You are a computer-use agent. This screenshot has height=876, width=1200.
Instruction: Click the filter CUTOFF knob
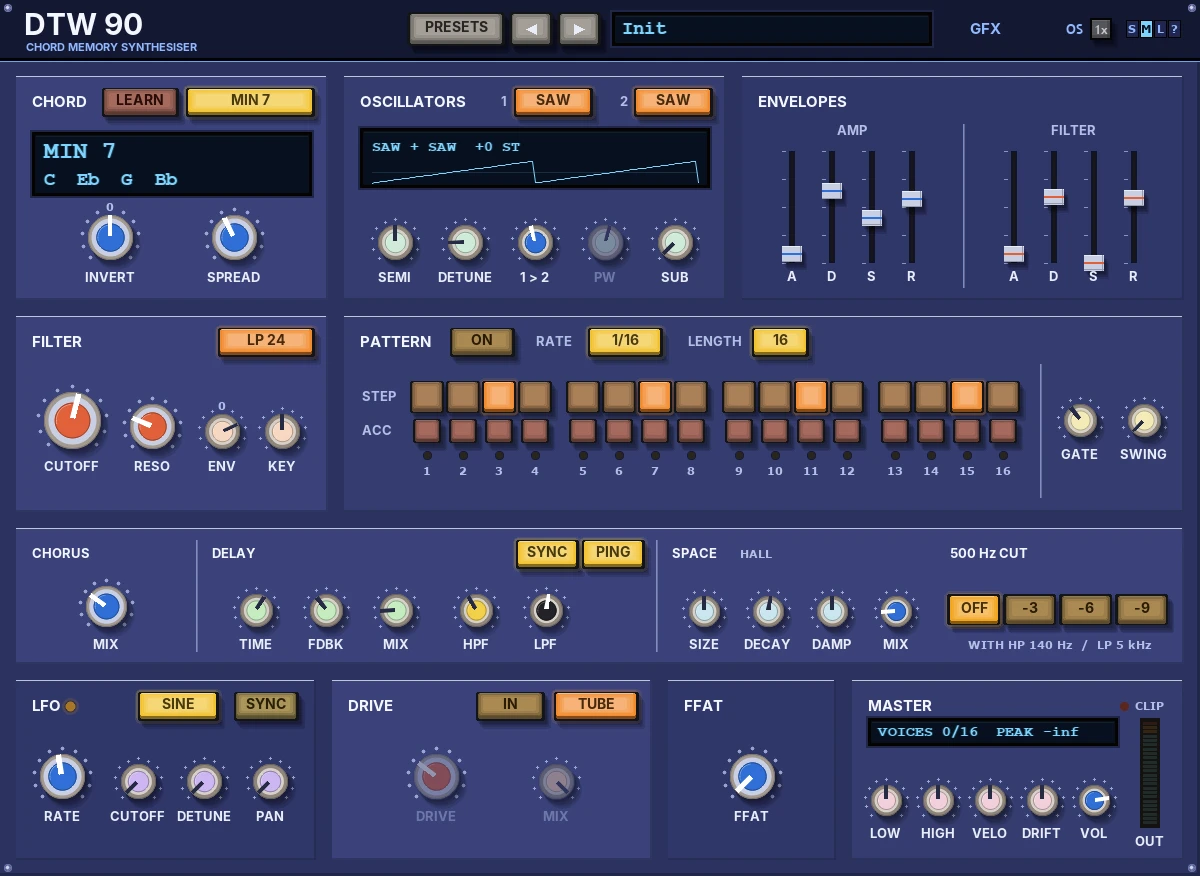tap(72, 420)
